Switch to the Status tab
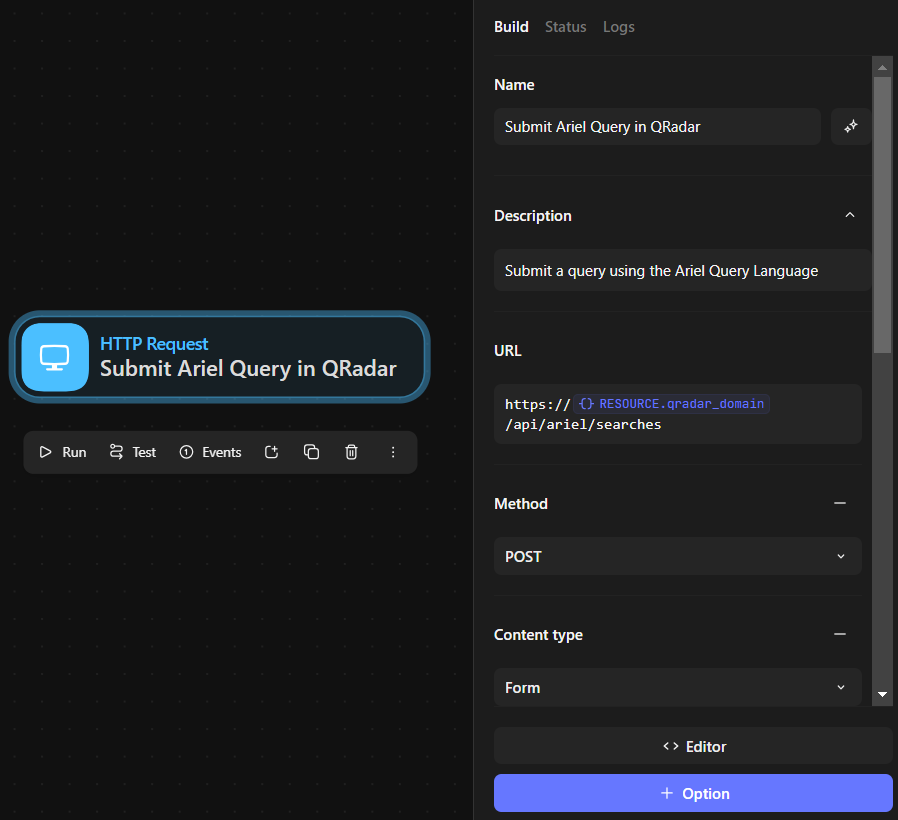Screen dimensions: 898x820 [566, 27]
